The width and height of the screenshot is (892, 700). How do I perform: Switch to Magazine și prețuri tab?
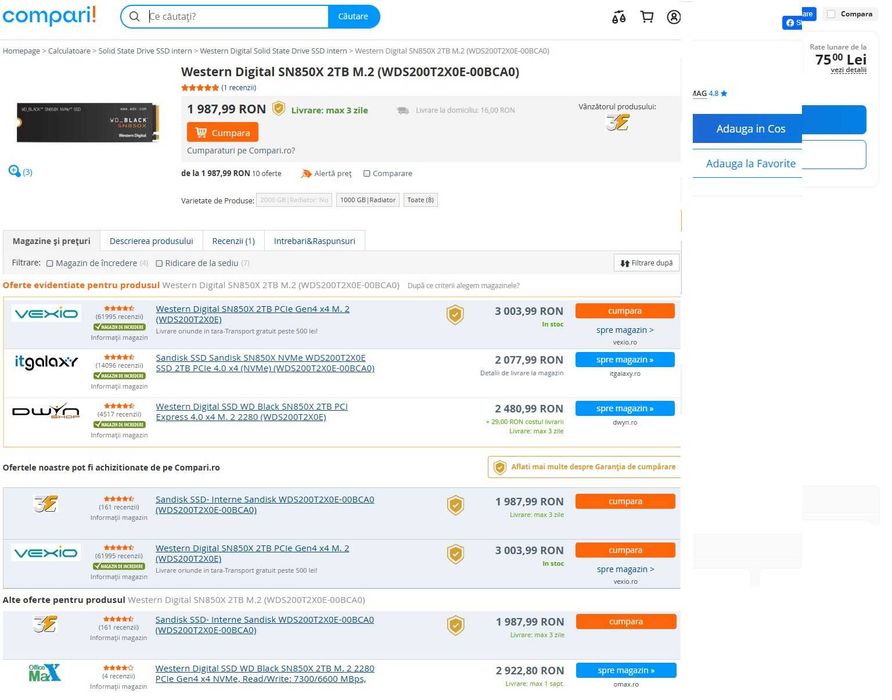tap(51, 241)
